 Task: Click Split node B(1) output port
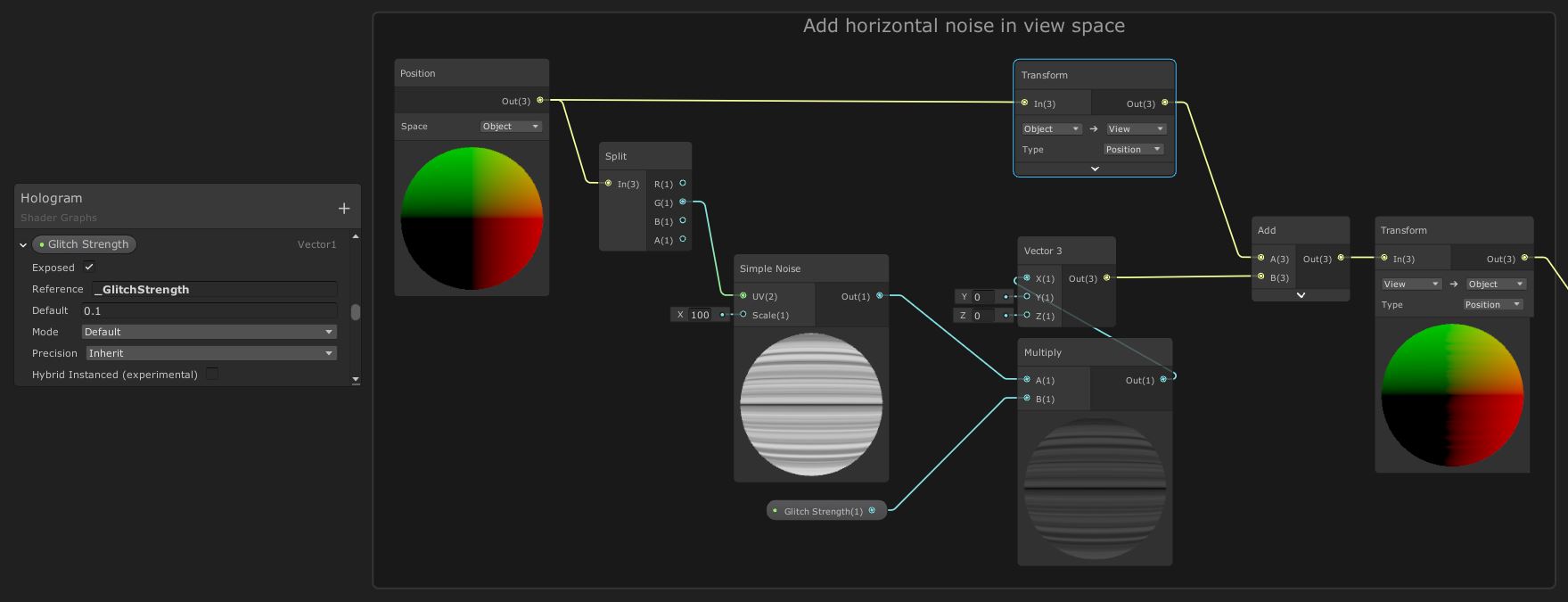(683, 220)
